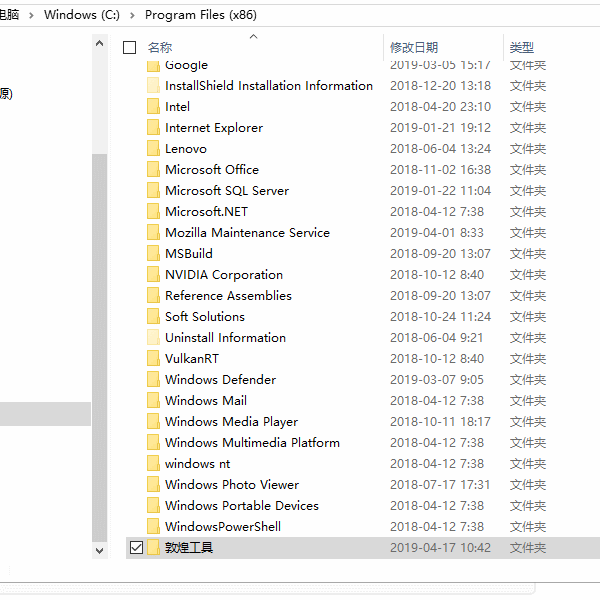Navigate to Windows (C:) in address bar
This screenshot has width=600, height=600.
point(82,15)
